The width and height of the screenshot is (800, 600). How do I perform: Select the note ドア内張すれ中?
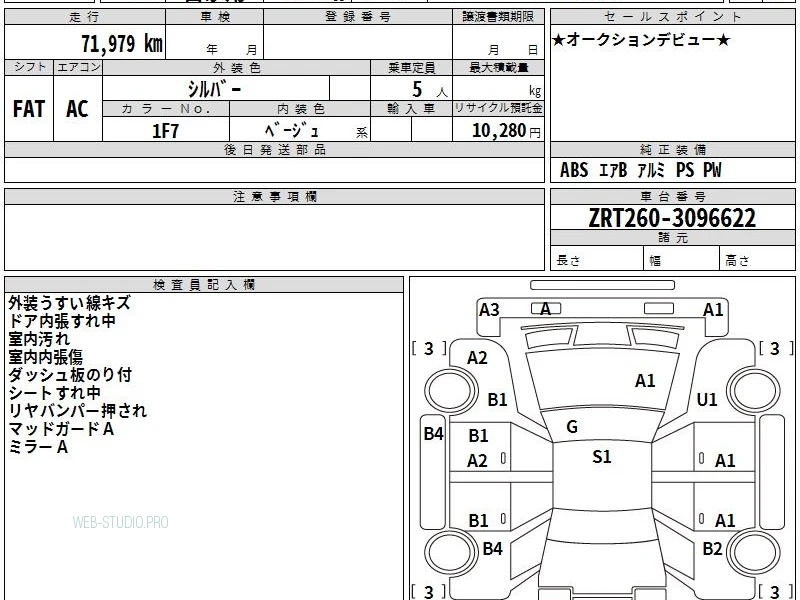pyautogui.click(x=62, y=321)
